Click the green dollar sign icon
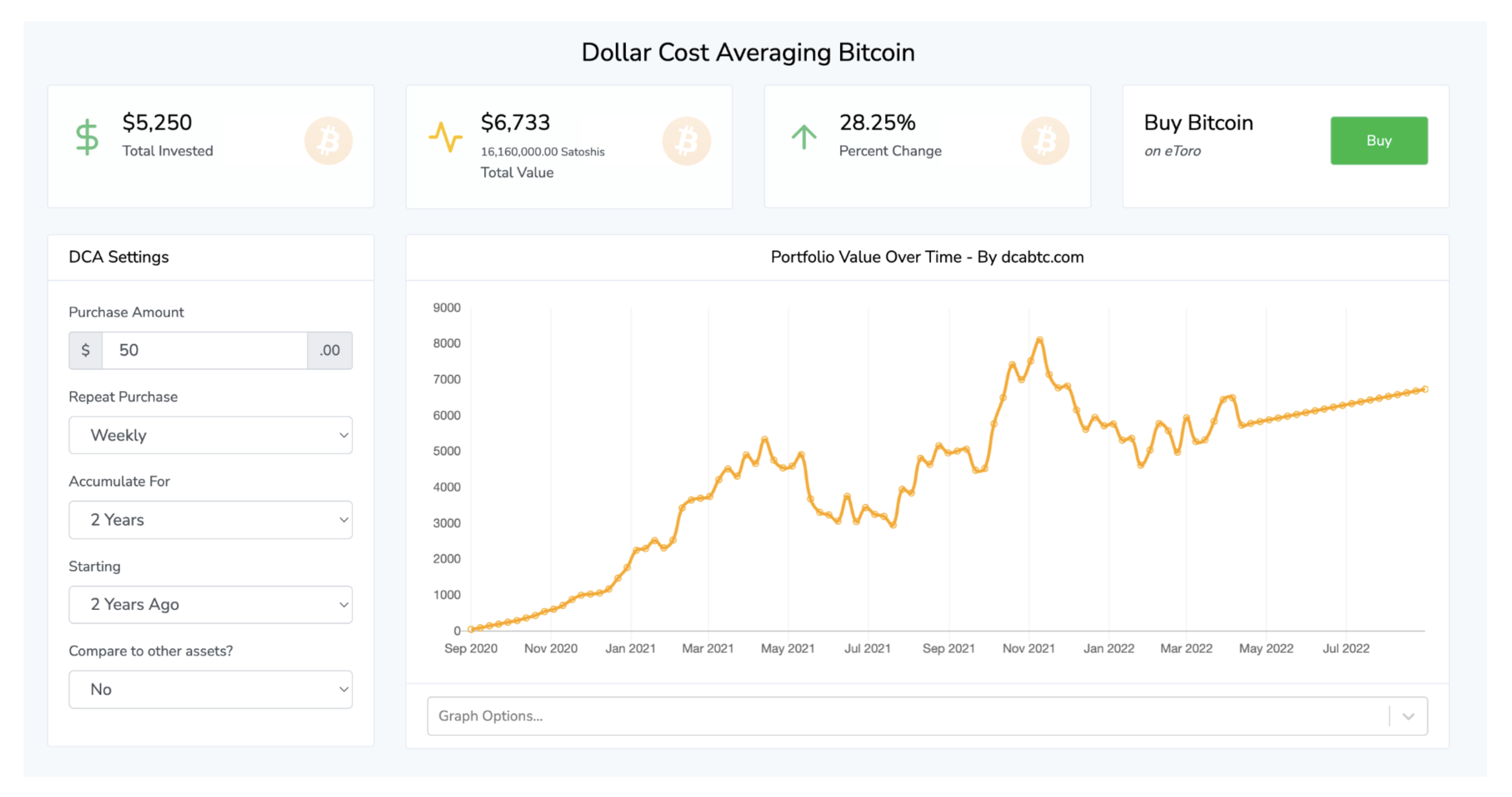 pyautogui.click(x=87, y=137)
